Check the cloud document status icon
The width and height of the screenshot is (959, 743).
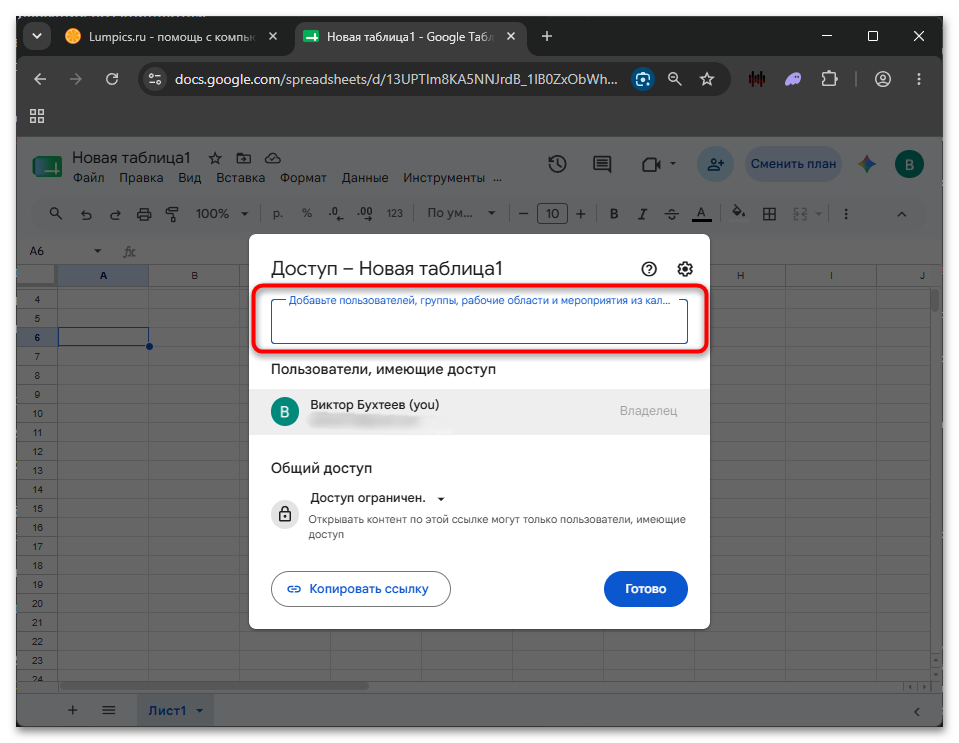(273, 158)
